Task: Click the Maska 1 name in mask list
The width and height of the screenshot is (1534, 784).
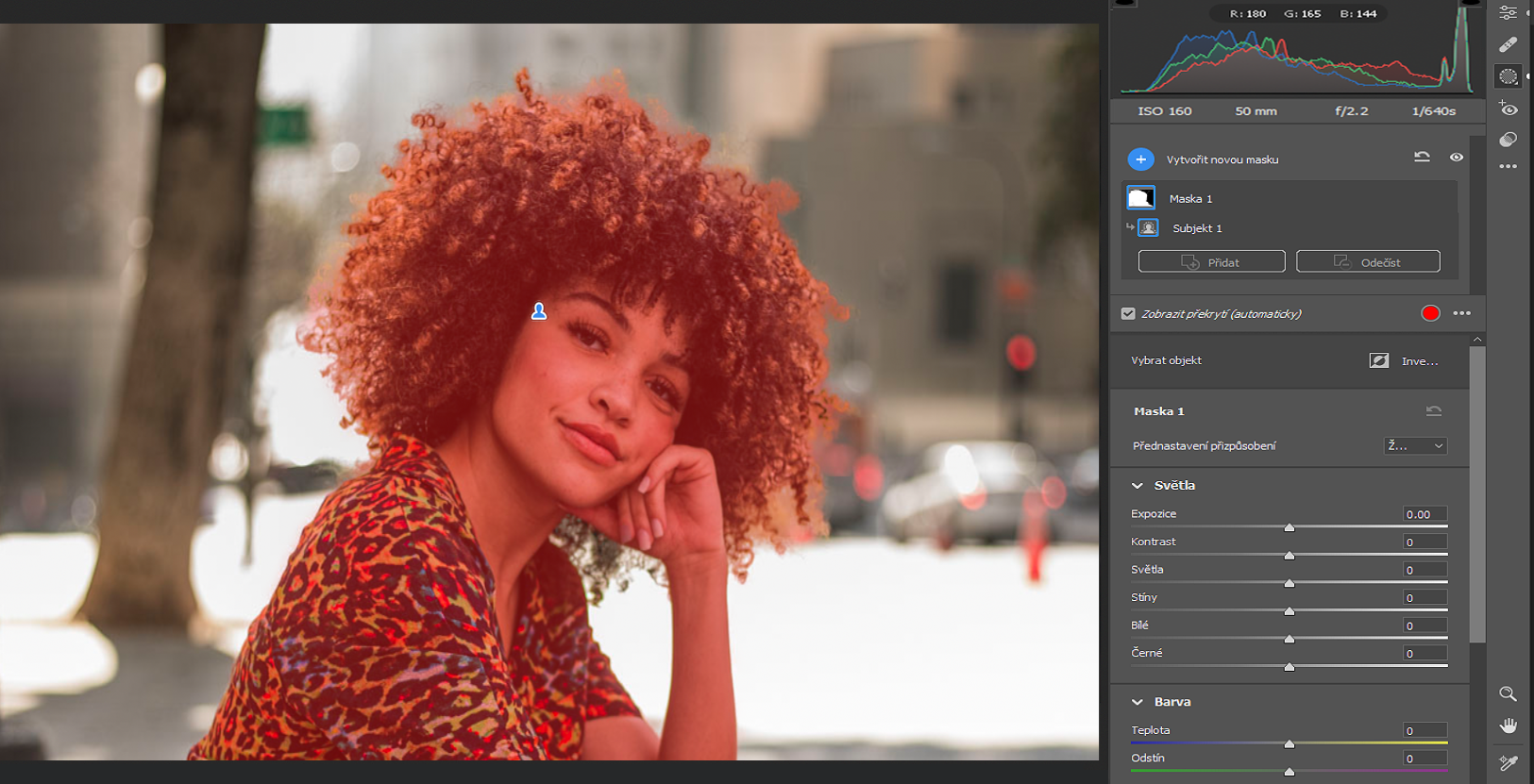Action: 1190,199
